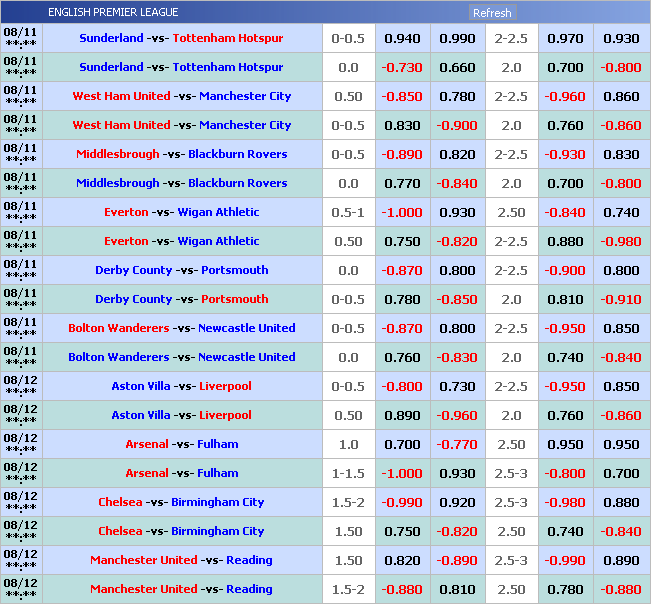
Task: Click -0.910 odds for Derby vs Portsmouth
Action: 621,299
